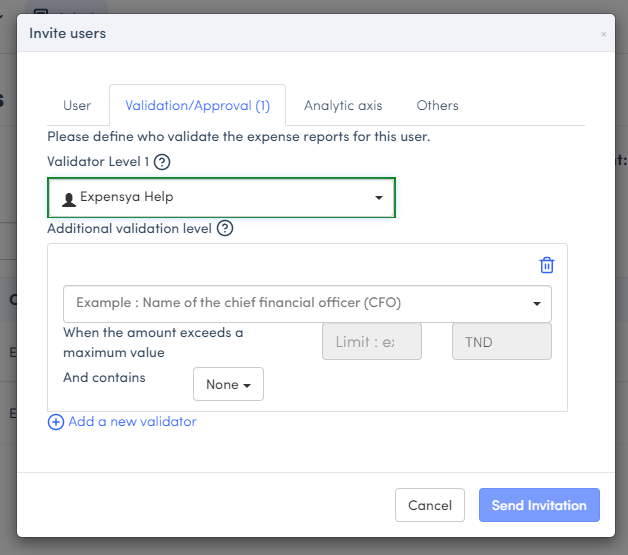Select the Validation/Approval (1) tab
The height and width of the screenshot is (555, 628).
197,105
